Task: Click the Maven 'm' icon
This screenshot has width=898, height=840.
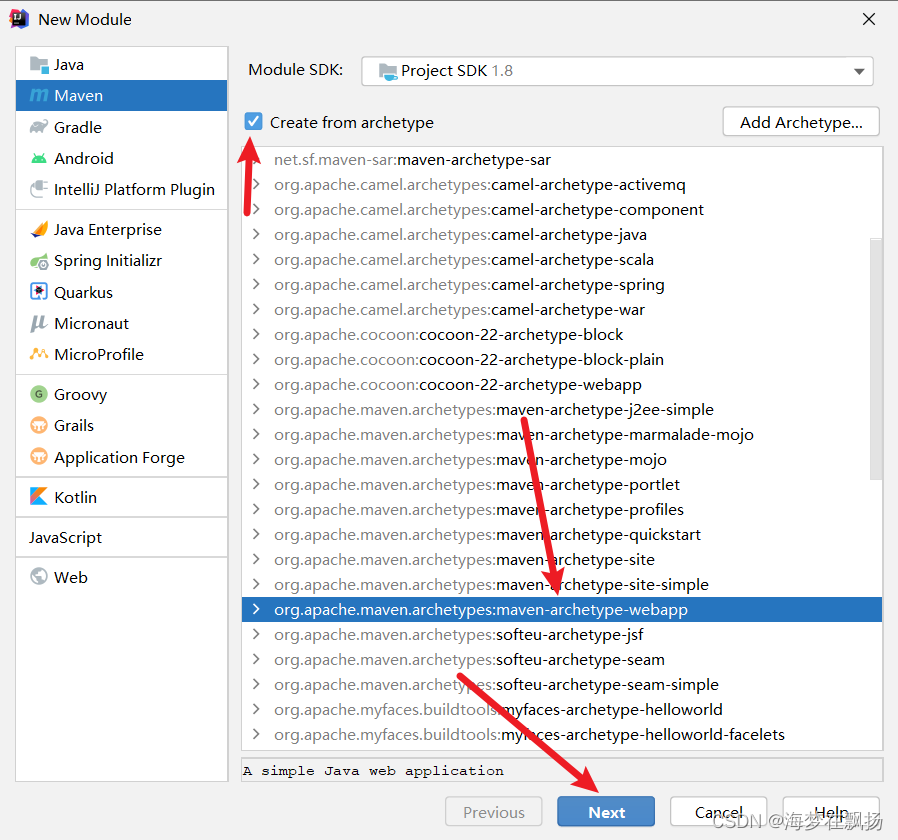Action: (38, 95)
